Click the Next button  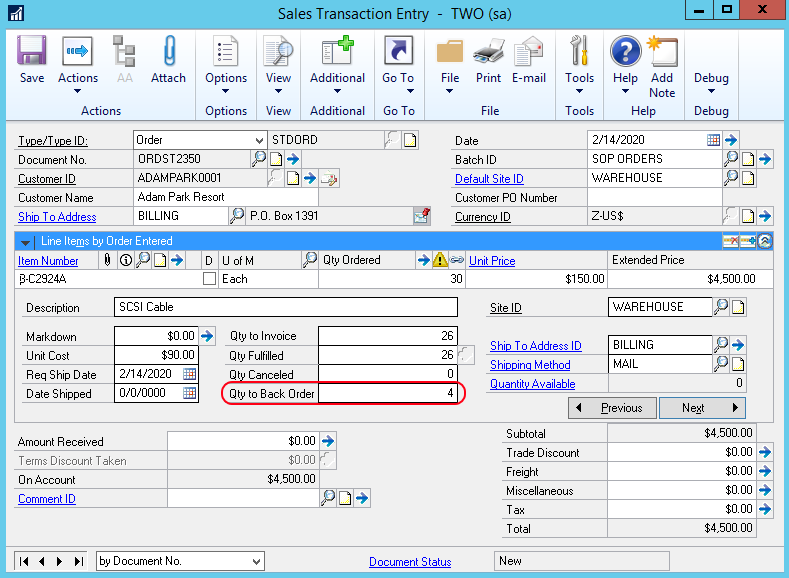coord(702,408)
